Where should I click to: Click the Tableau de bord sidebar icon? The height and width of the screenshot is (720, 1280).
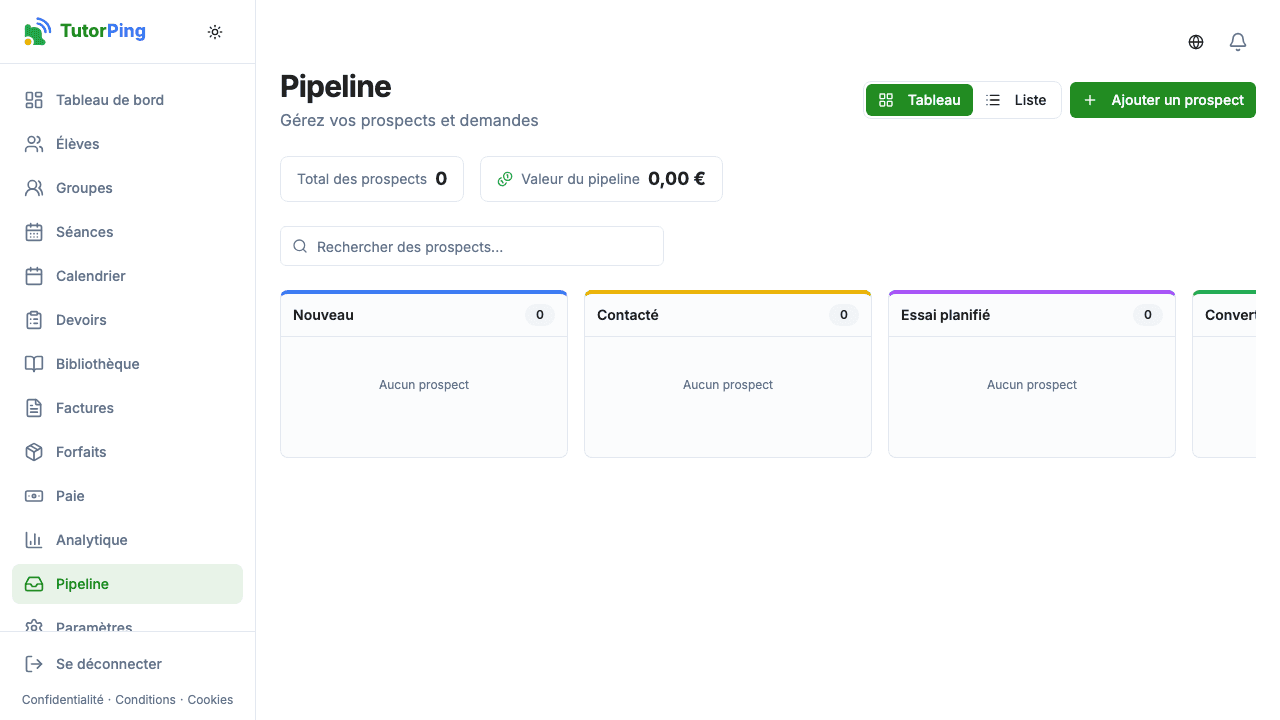(34, 100)
